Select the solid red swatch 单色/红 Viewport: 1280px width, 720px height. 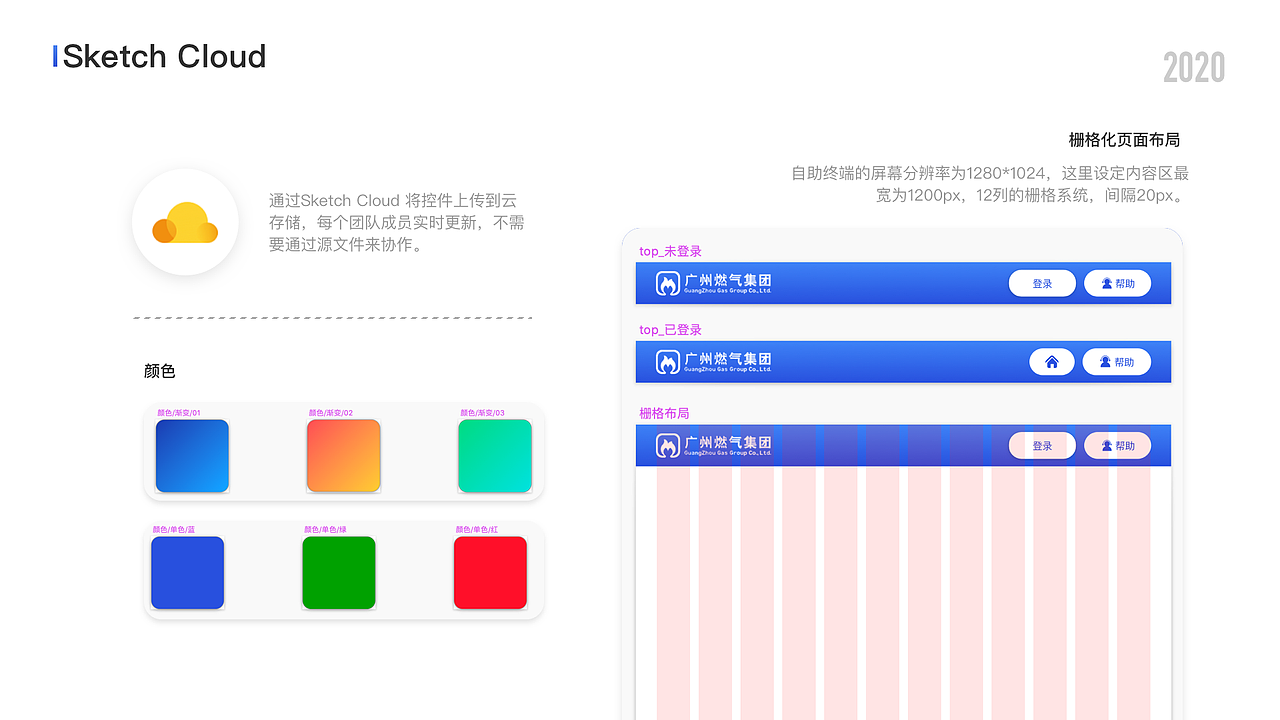[x=490, y=573]
